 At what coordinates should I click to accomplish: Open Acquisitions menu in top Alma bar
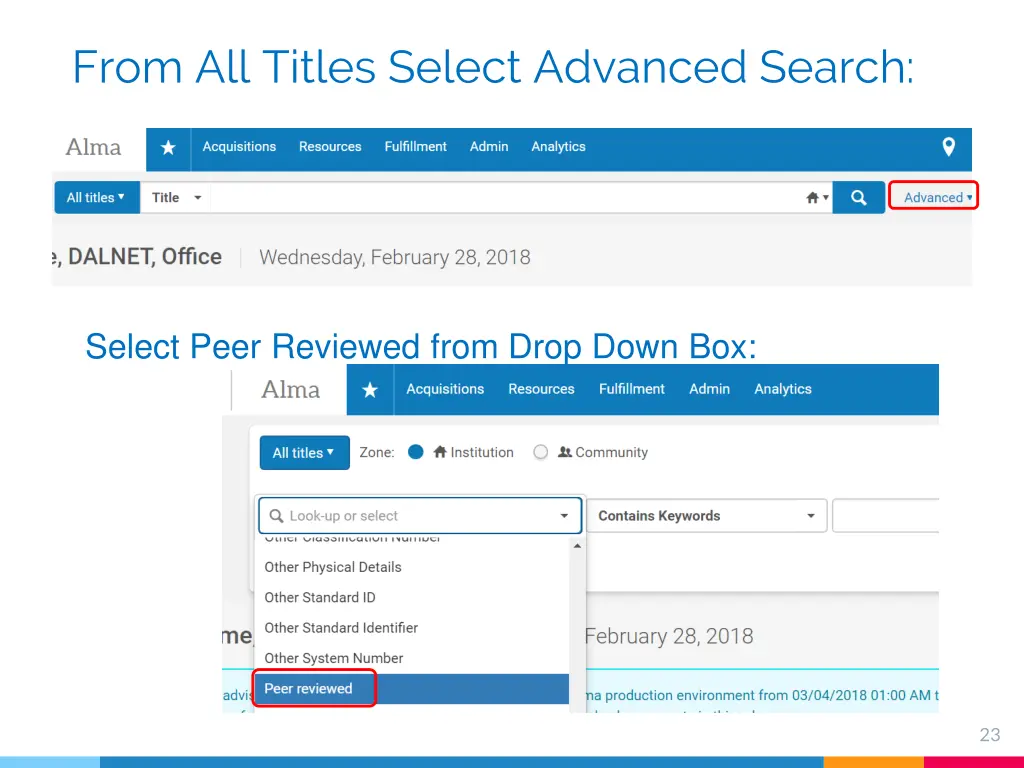coord(239,147)
